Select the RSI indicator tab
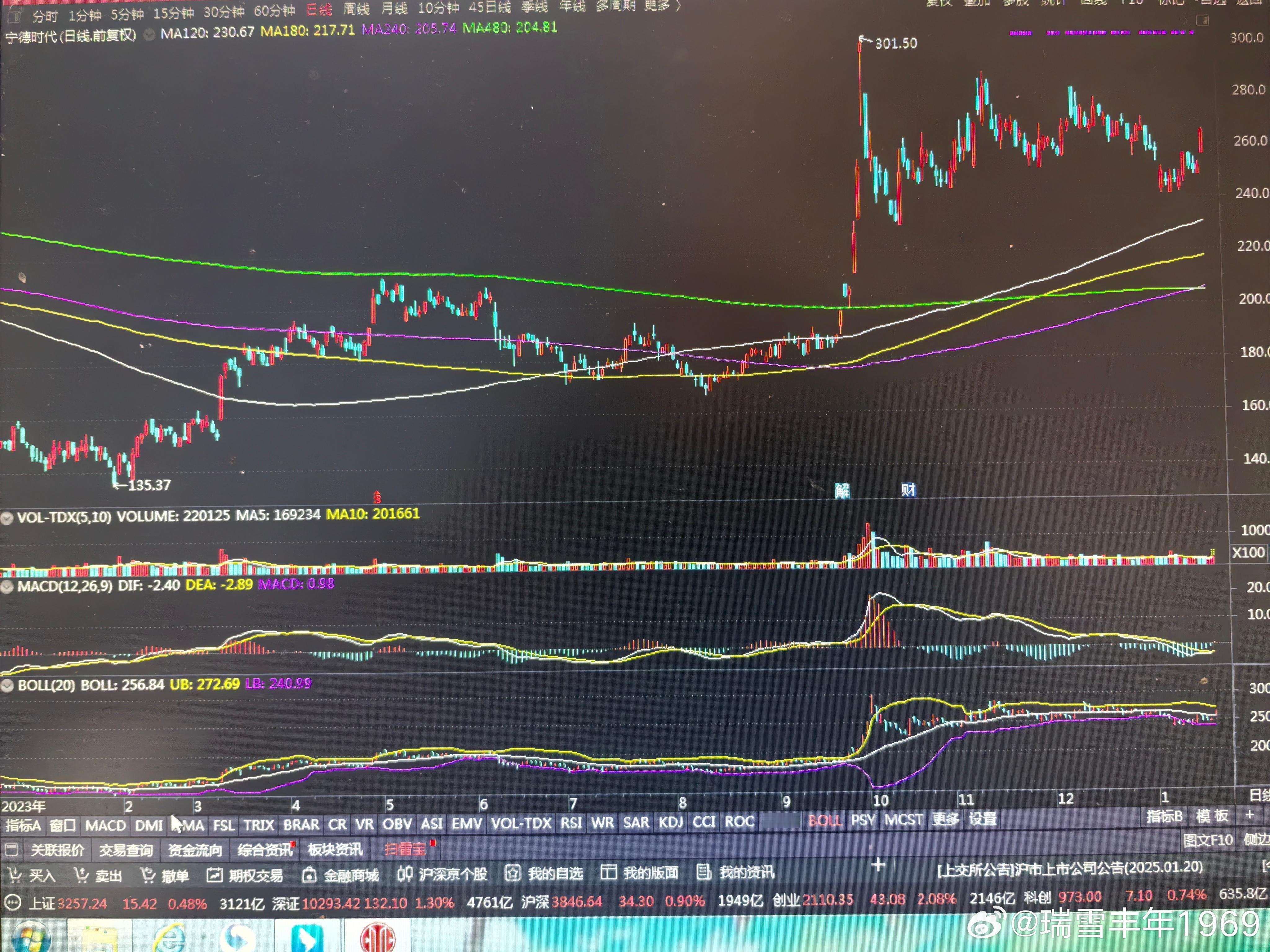This screenshot has height=952, width=1270. pos(571,822)
